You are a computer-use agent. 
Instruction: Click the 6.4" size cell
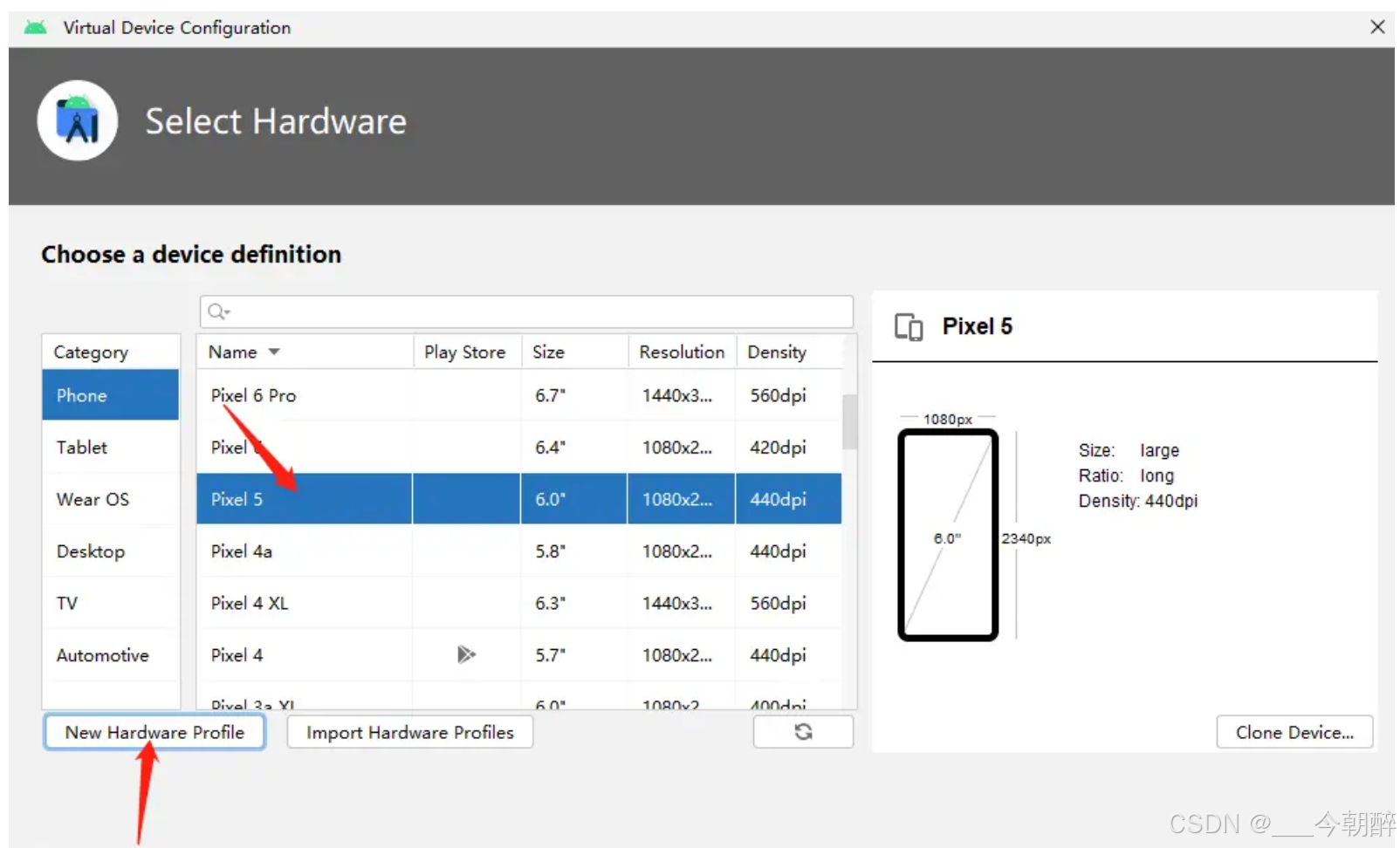pyautogui.click(x=550, y=447)
